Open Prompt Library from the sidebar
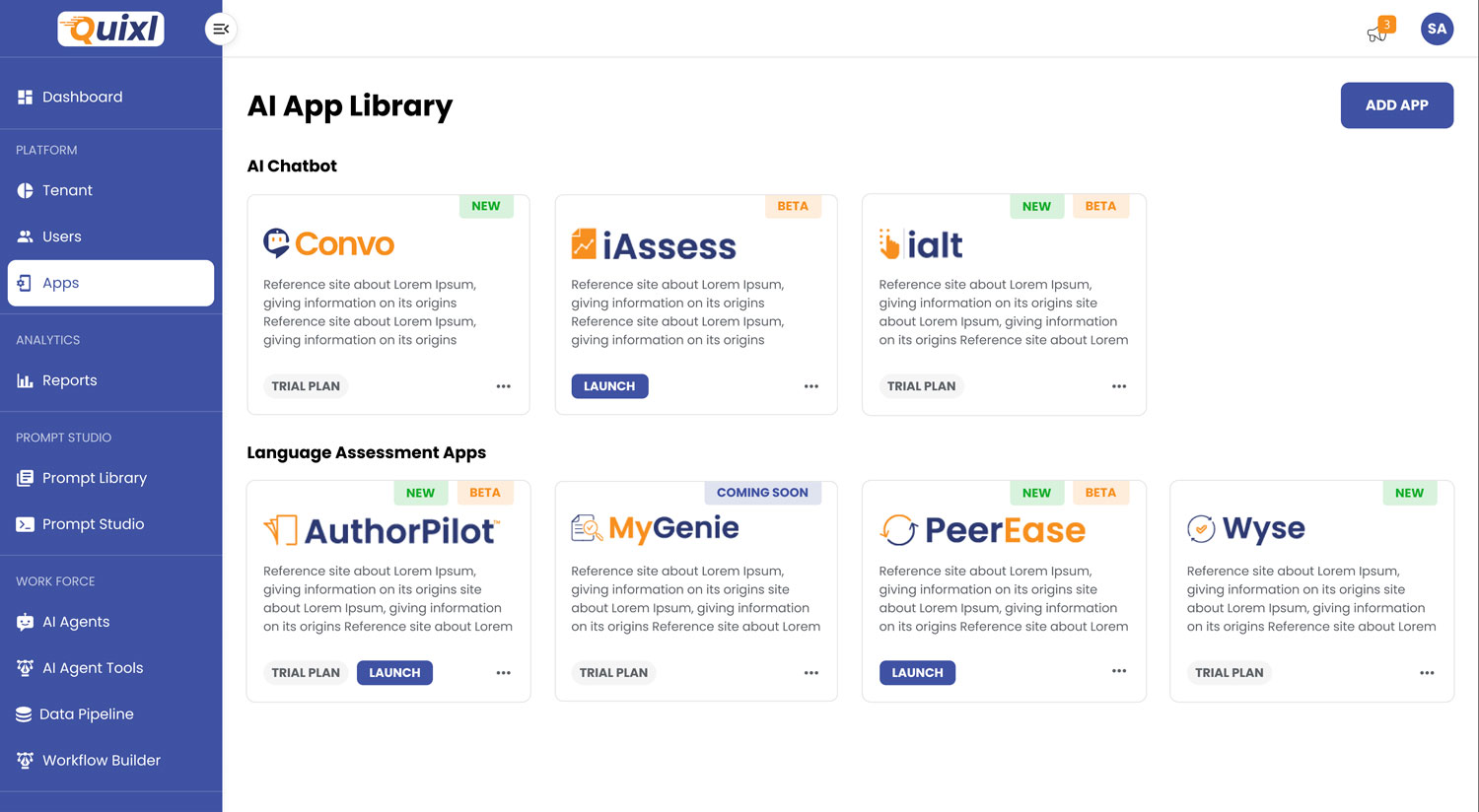Image resolution: width=1479 pixels, height=812 pixels. (x=94, y=478)
